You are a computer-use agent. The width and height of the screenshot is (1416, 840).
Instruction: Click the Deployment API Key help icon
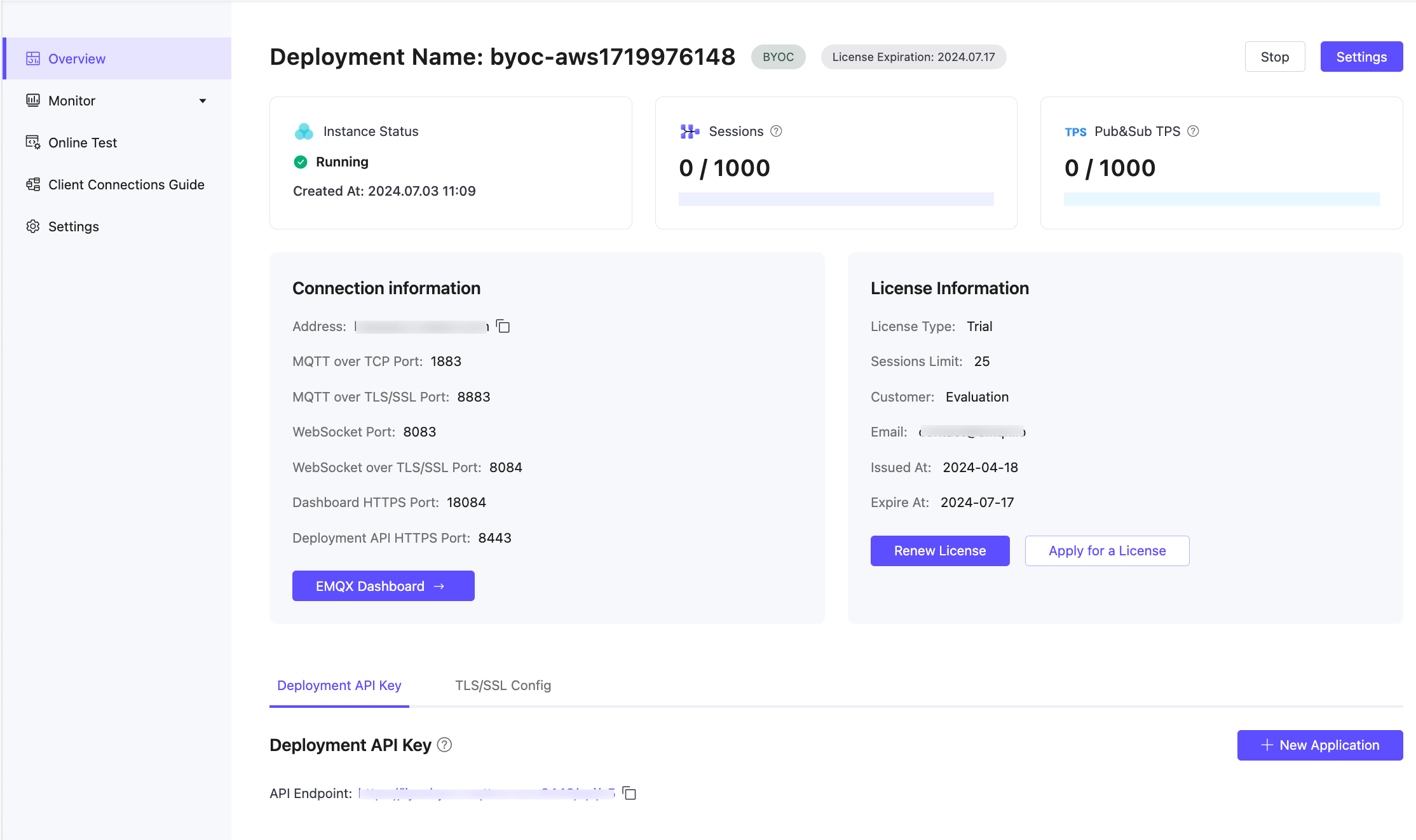(445, 745)
